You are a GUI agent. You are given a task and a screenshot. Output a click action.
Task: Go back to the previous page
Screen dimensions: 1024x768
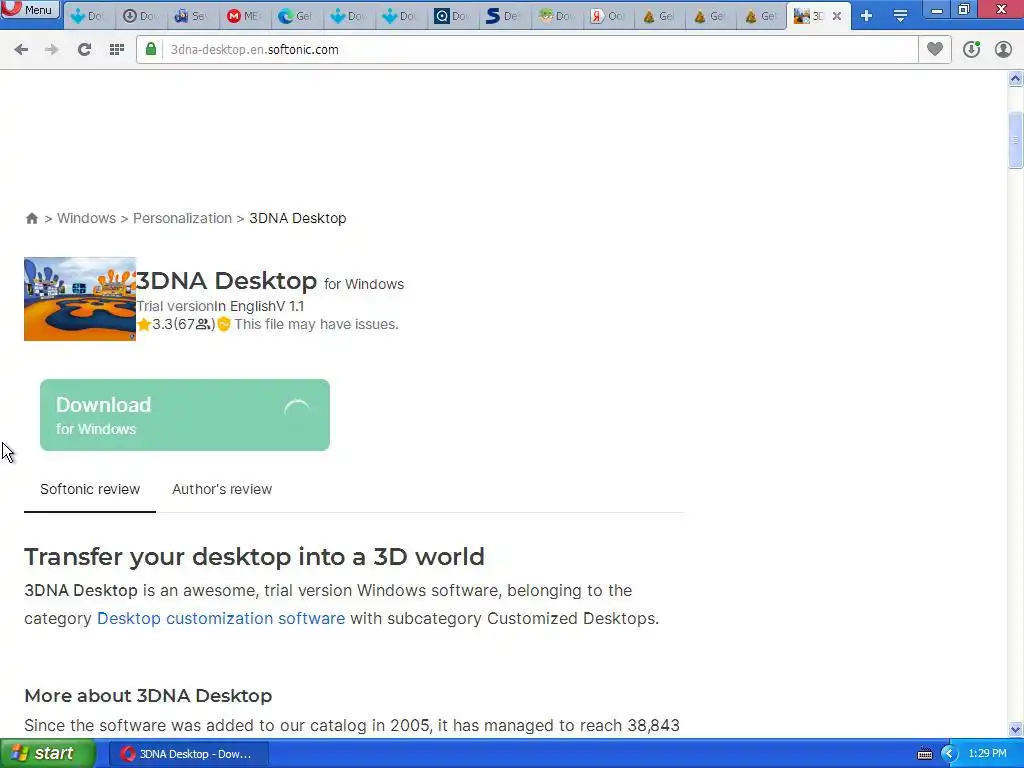[x=21, y=50]
